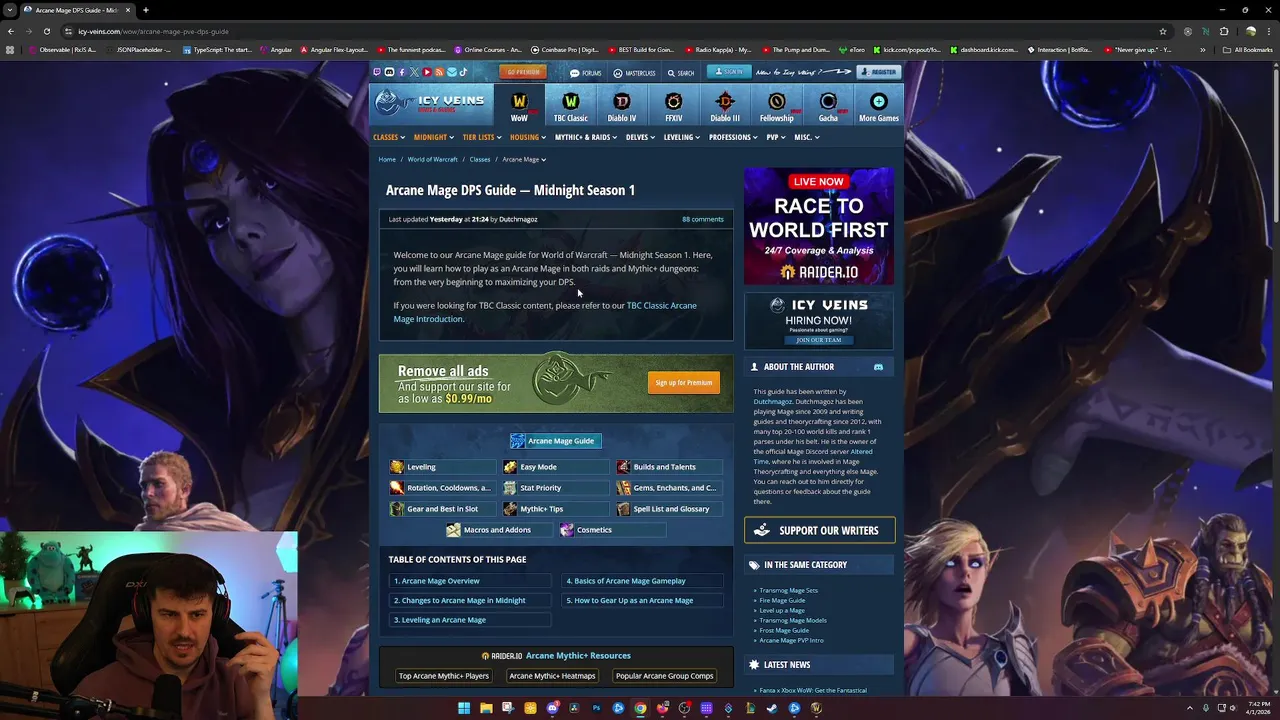Image resolution: width=1280 pixels, height=720 pixels.
Task: Click the Sign In button
Action: click(729, 71)
